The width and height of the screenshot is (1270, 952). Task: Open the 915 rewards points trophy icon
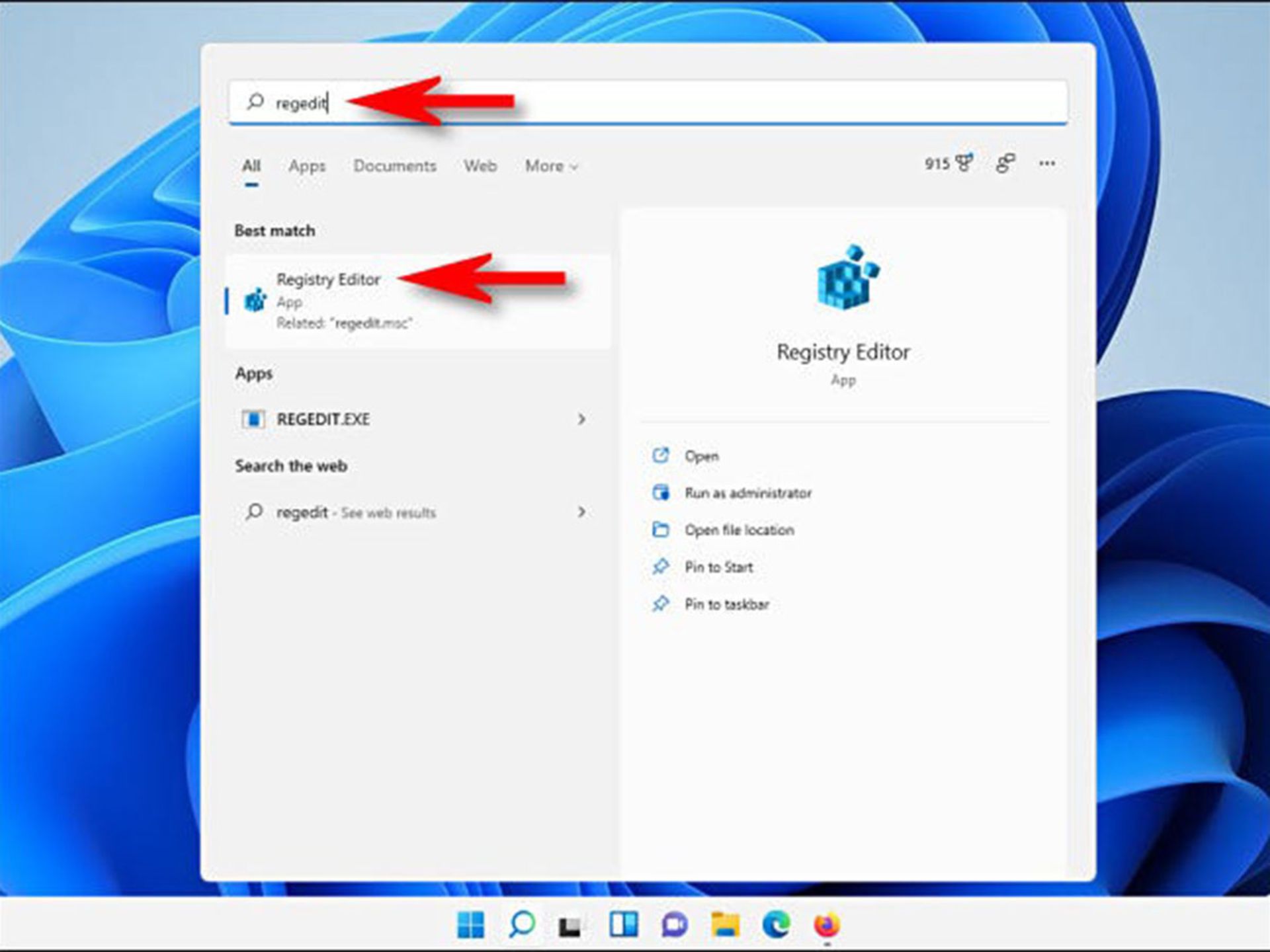pyautogui.click(x=949, y=163)
